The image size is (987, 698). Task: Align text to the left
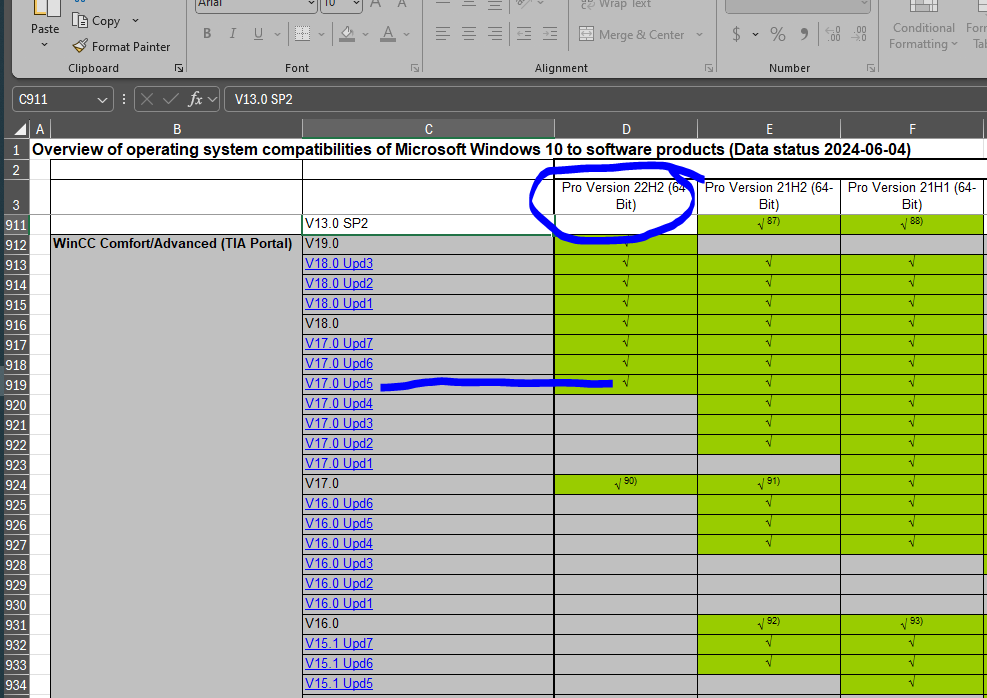click(443, 34)
